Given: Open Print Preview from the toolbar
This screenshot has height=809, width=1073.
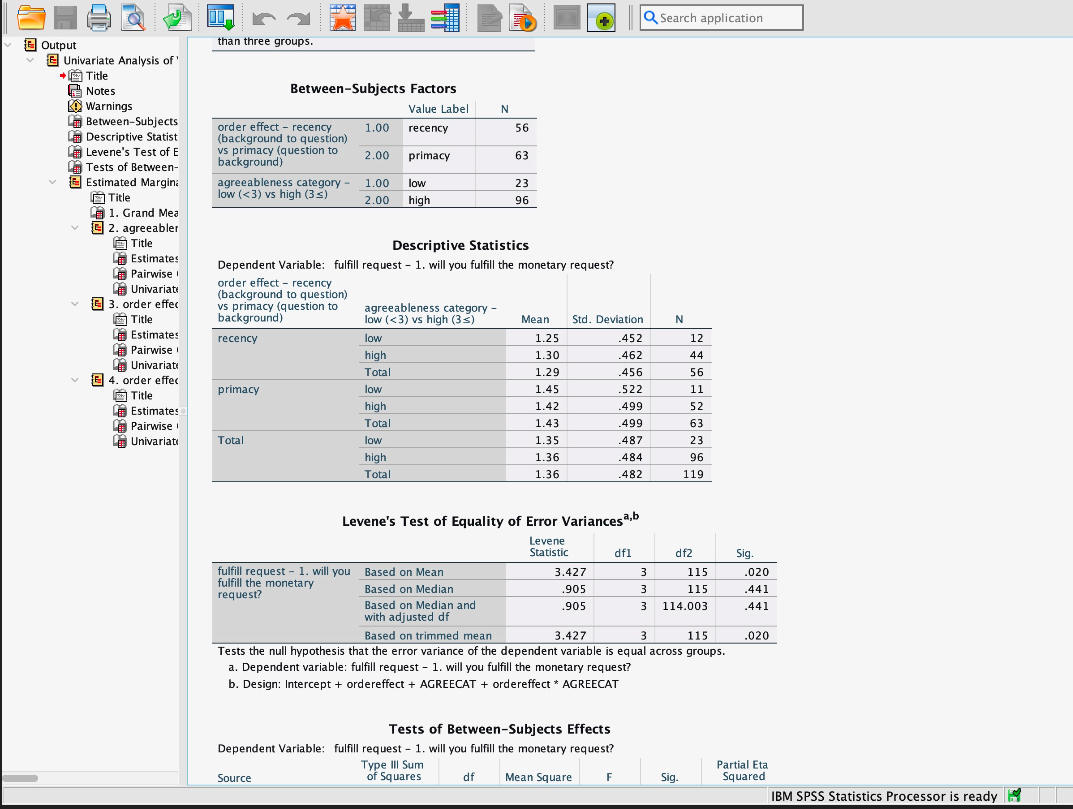Looking at the screenshot, I should point(132,17).
